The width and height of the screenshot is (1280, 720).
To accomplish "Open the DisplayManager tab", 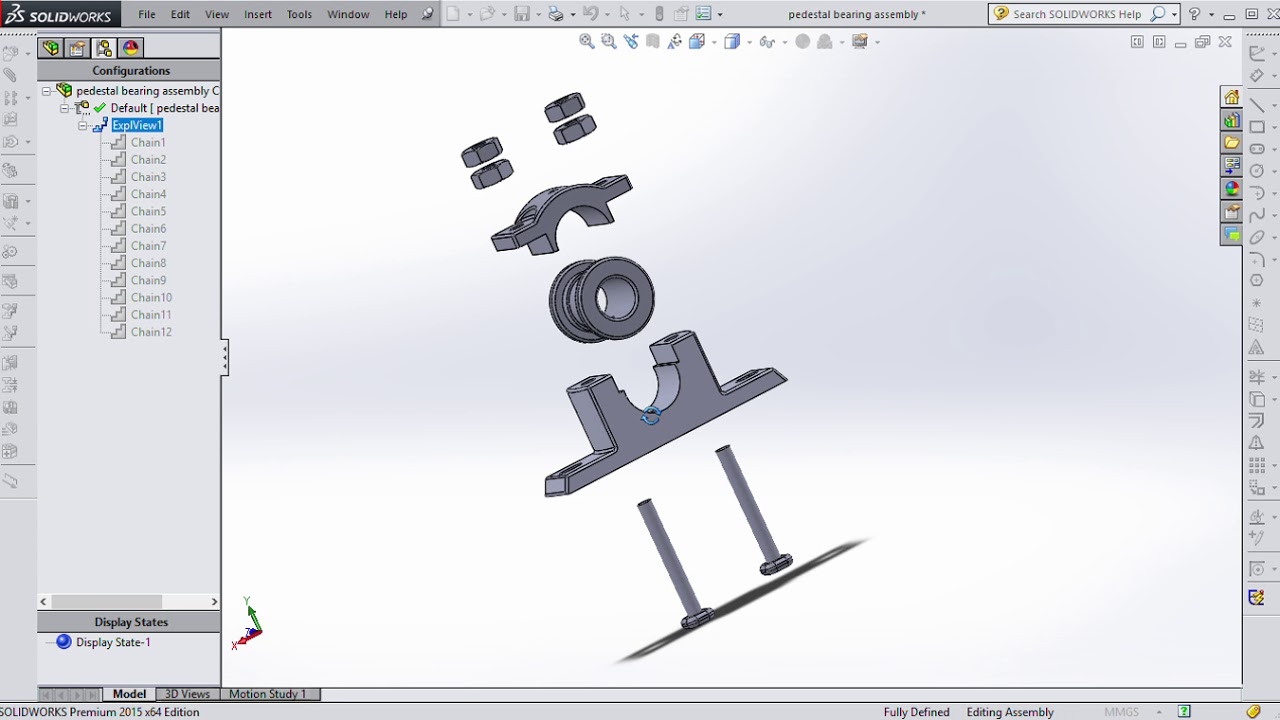I will (131, 48).
